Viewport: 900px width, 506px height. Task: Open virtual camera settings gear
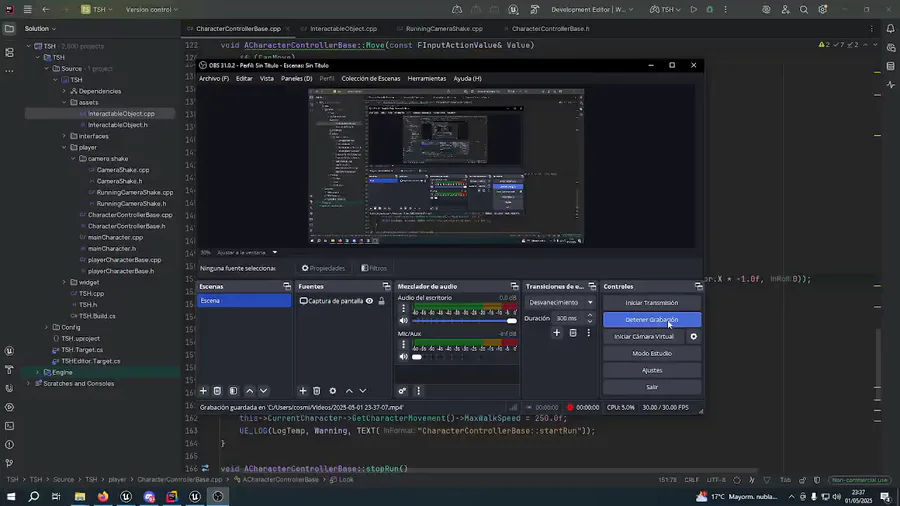(693, 337)
